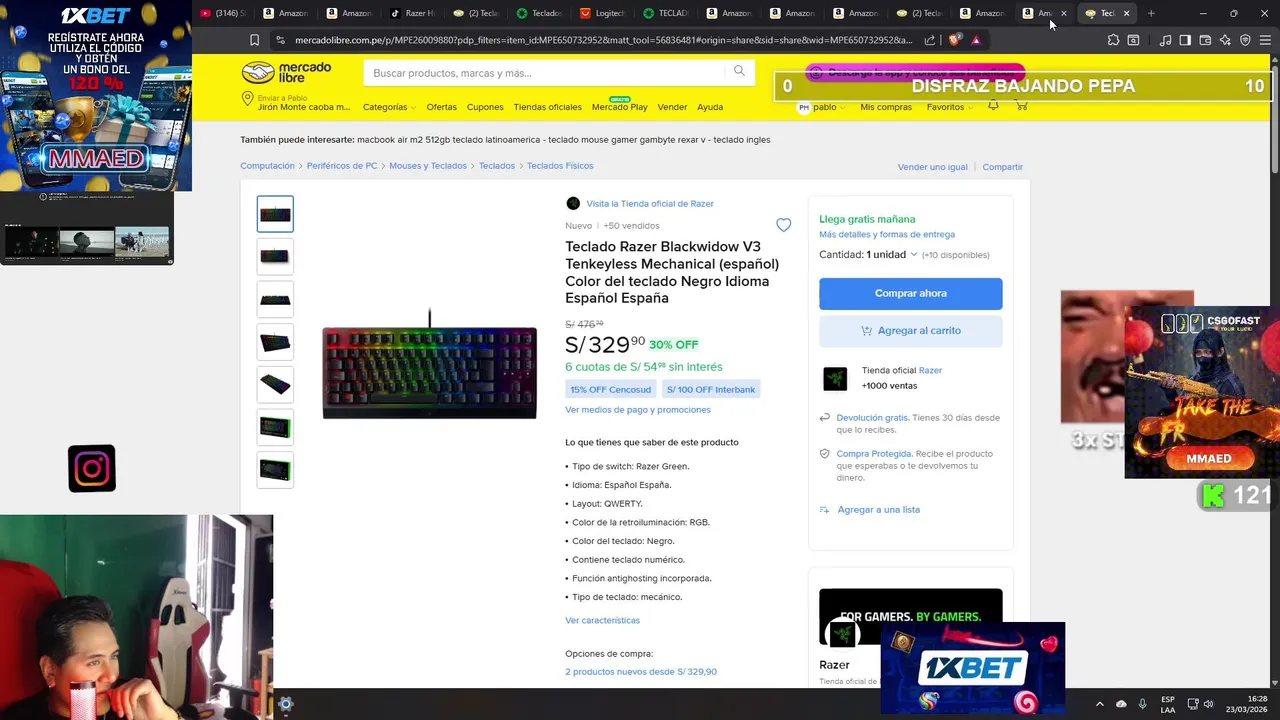Open Ofertas in navigation menu
The height and width of the screenshot is (720, 1280).
[441, 107]
